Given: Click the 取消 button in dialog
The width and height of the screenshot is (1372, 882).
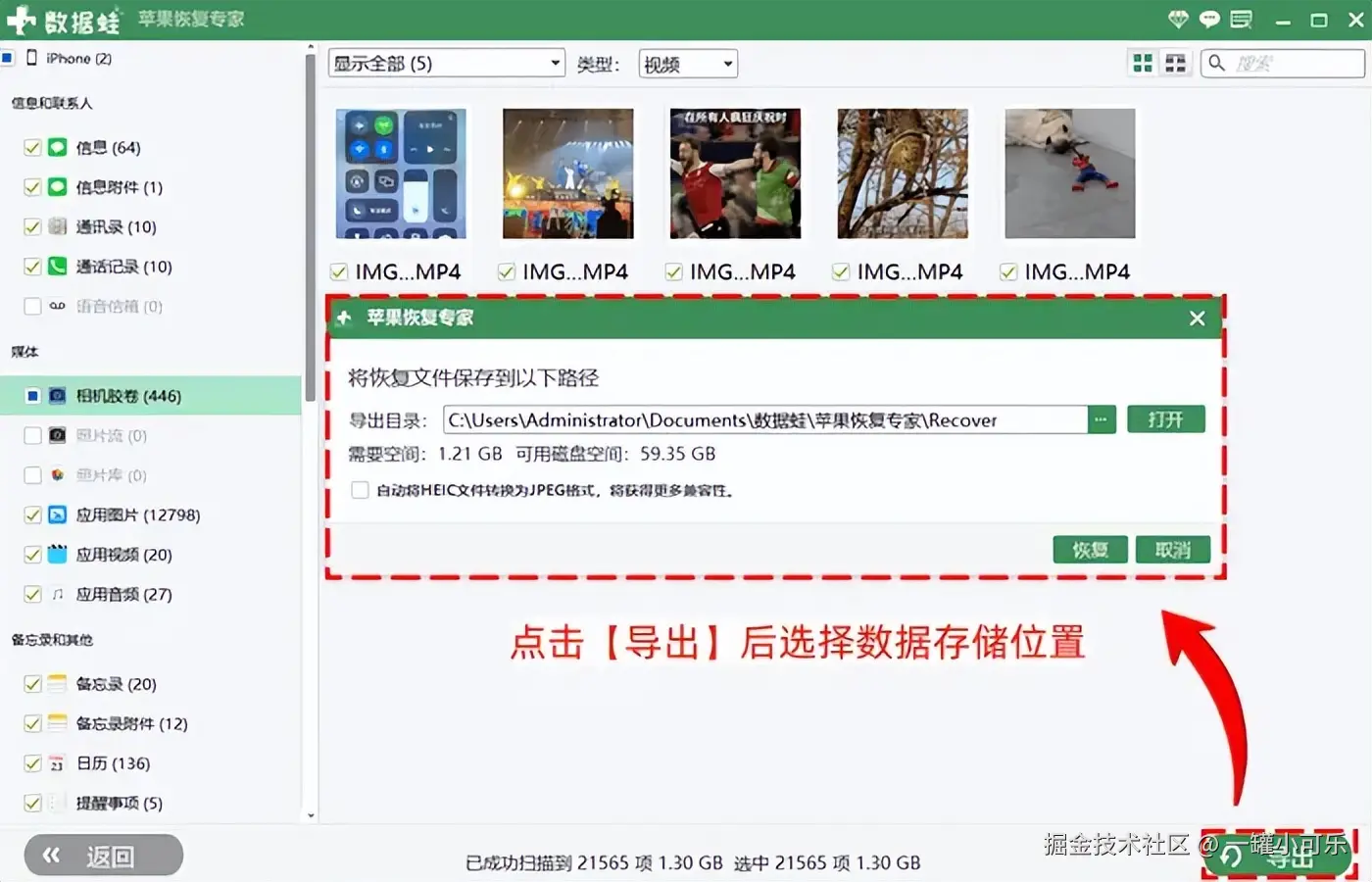Looking at the screenshot, I should (x=1172, y=550).
